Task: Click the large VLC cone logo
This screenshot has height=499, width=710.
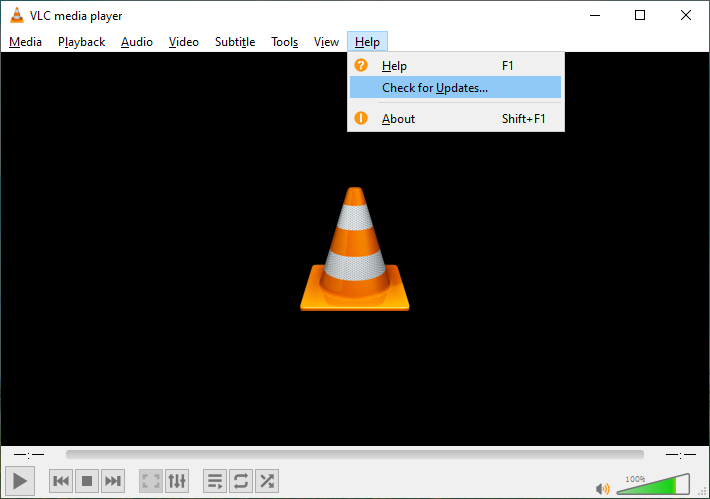Action: click(x=355, y=249)
